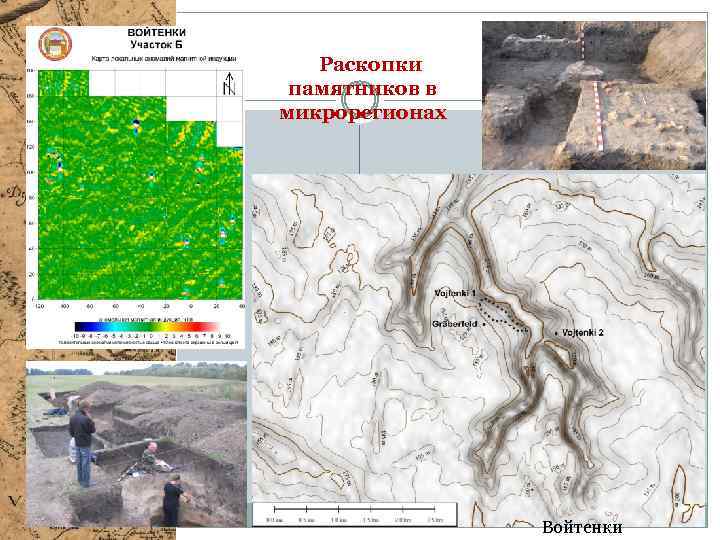Click the "Участок Б" subtitle text
The height and width of the screenshot is (540, 720).
pyautogui.click(x=157, y=45)
